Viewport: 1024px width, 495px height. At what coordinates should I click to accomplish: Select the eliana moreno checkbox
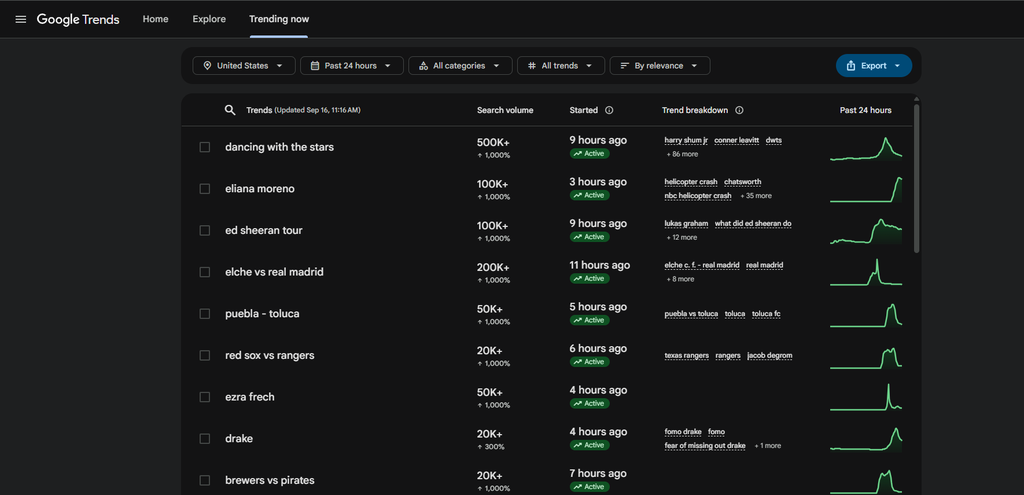(x=204, y=189)
